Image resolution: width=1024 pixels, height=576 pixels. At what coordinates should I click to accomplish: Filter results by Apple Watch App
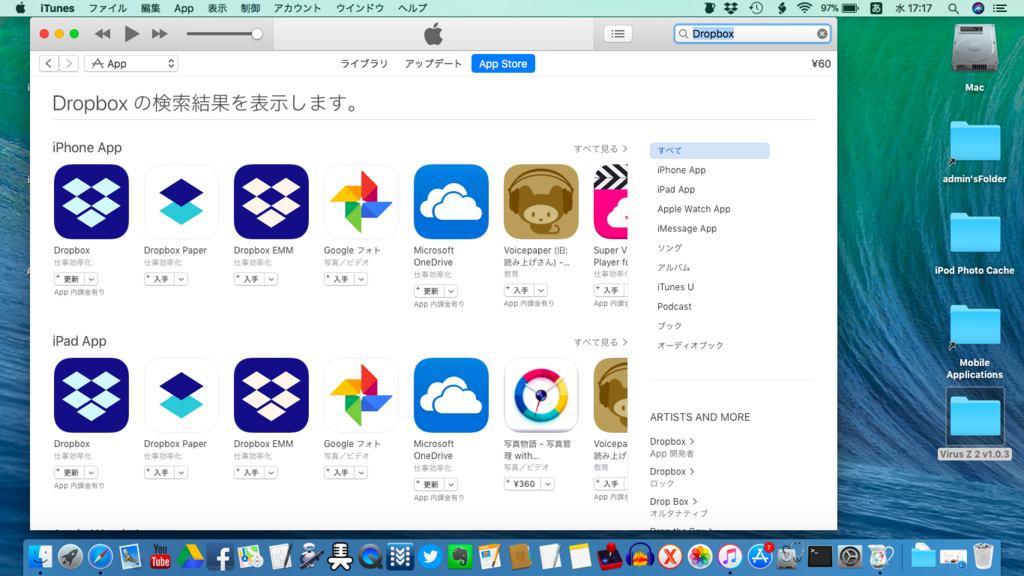click(x=694, y=209)
